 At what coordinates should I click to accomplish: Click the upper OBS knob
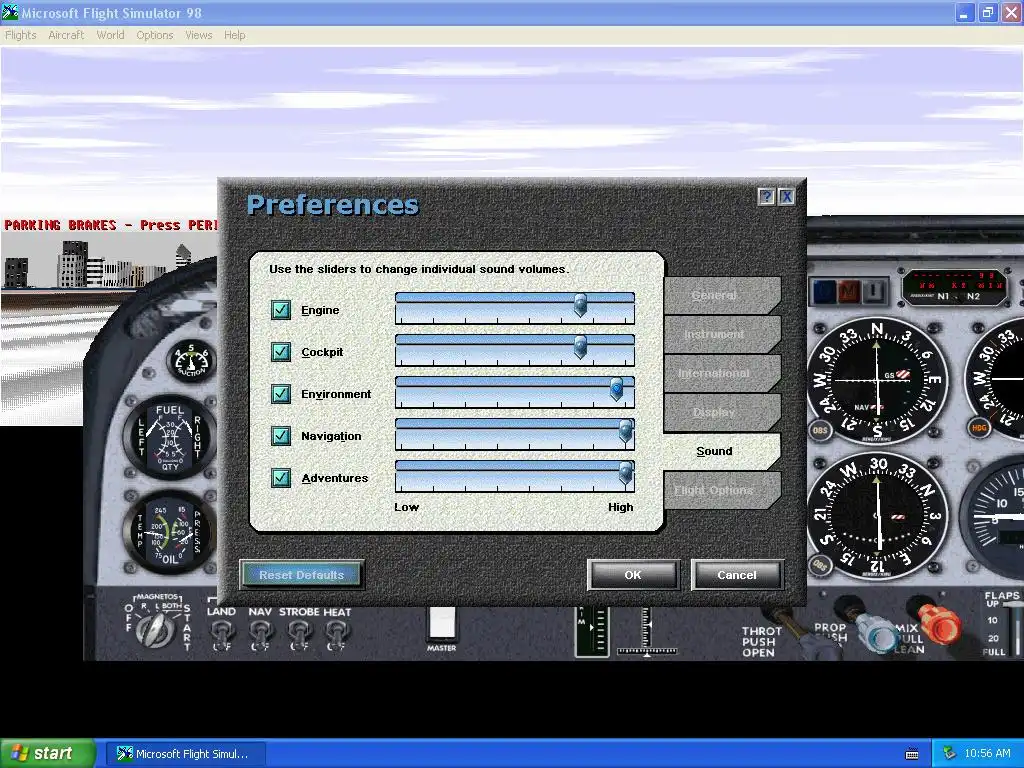pyautogui.click(x=820, y=430)
